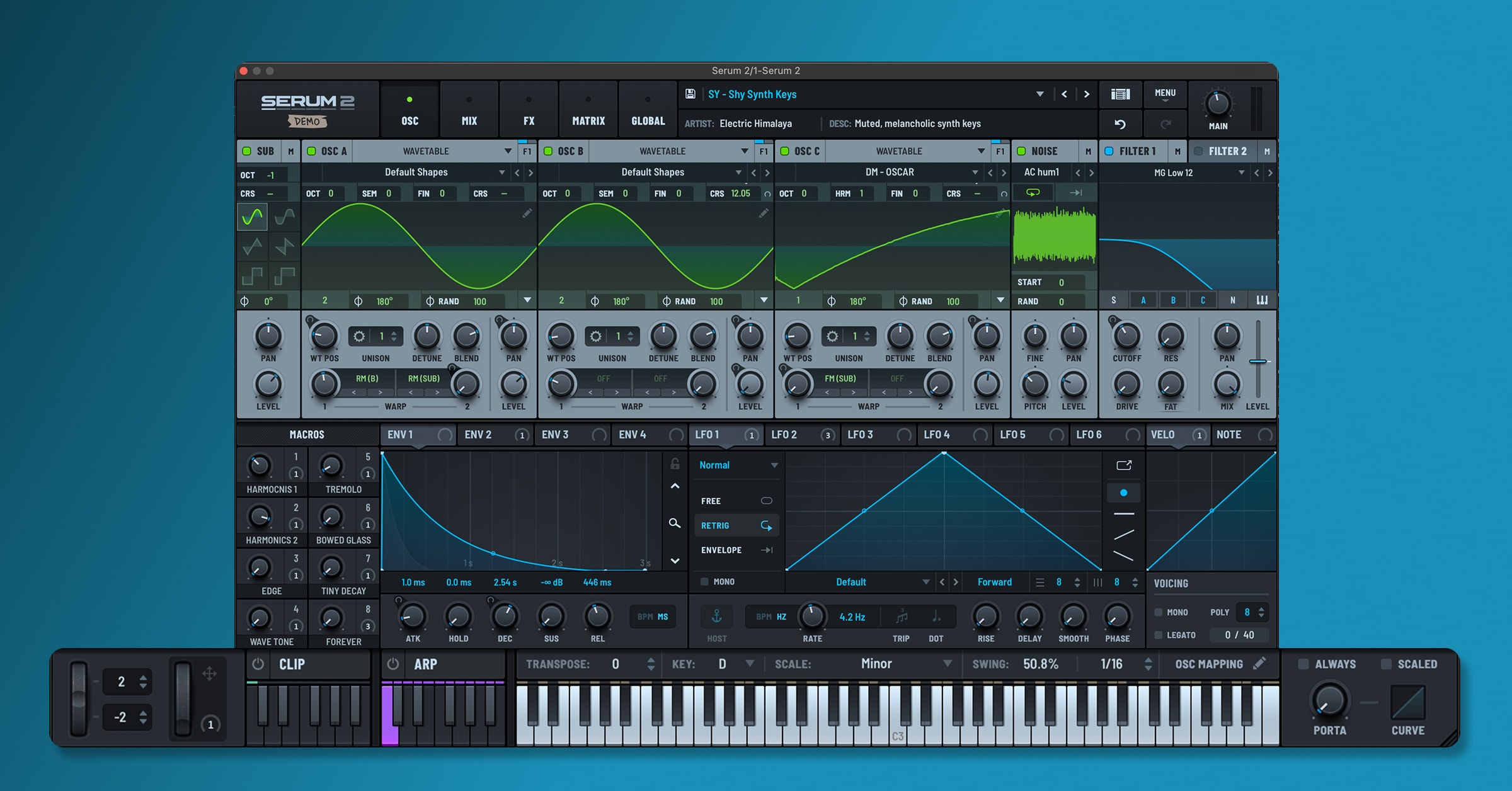The height and width of the screenshot is (791, 1512).
Task: Enable ALWAYS portamento checkbox
Action: [x=1303, y=664]
